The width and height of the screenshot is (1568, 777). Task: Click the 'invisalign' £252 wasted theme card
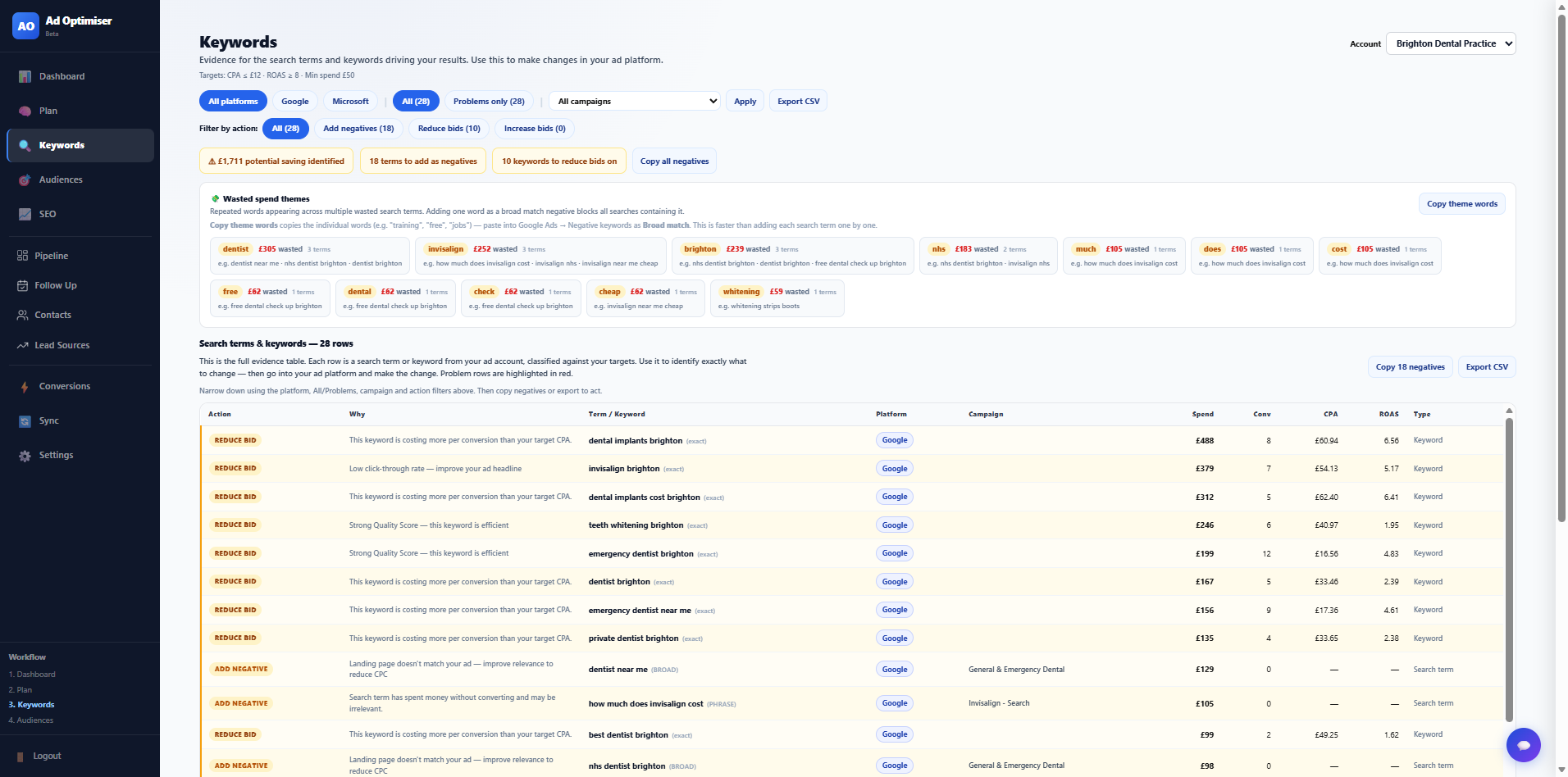pyautogui.click(x=541, y=256)
